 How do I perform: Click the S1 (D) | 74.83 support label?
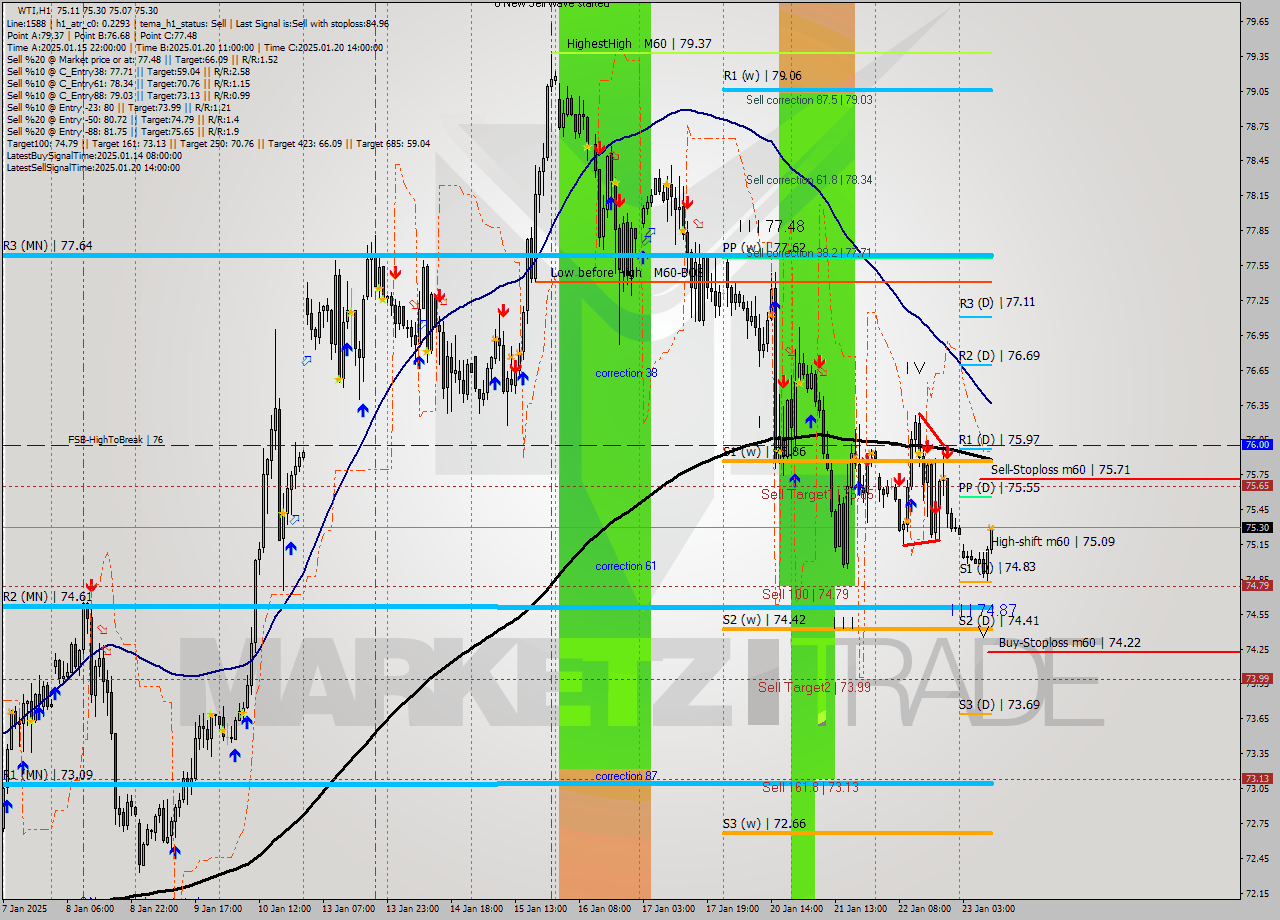click(997, 567)
